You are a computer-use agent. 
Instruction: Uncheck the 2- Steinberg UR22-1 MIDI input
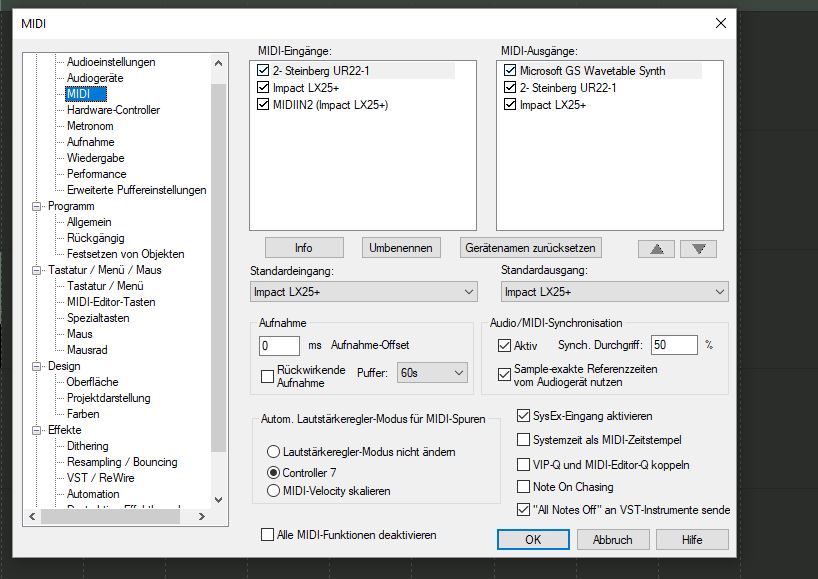click(x=263, y=70)
